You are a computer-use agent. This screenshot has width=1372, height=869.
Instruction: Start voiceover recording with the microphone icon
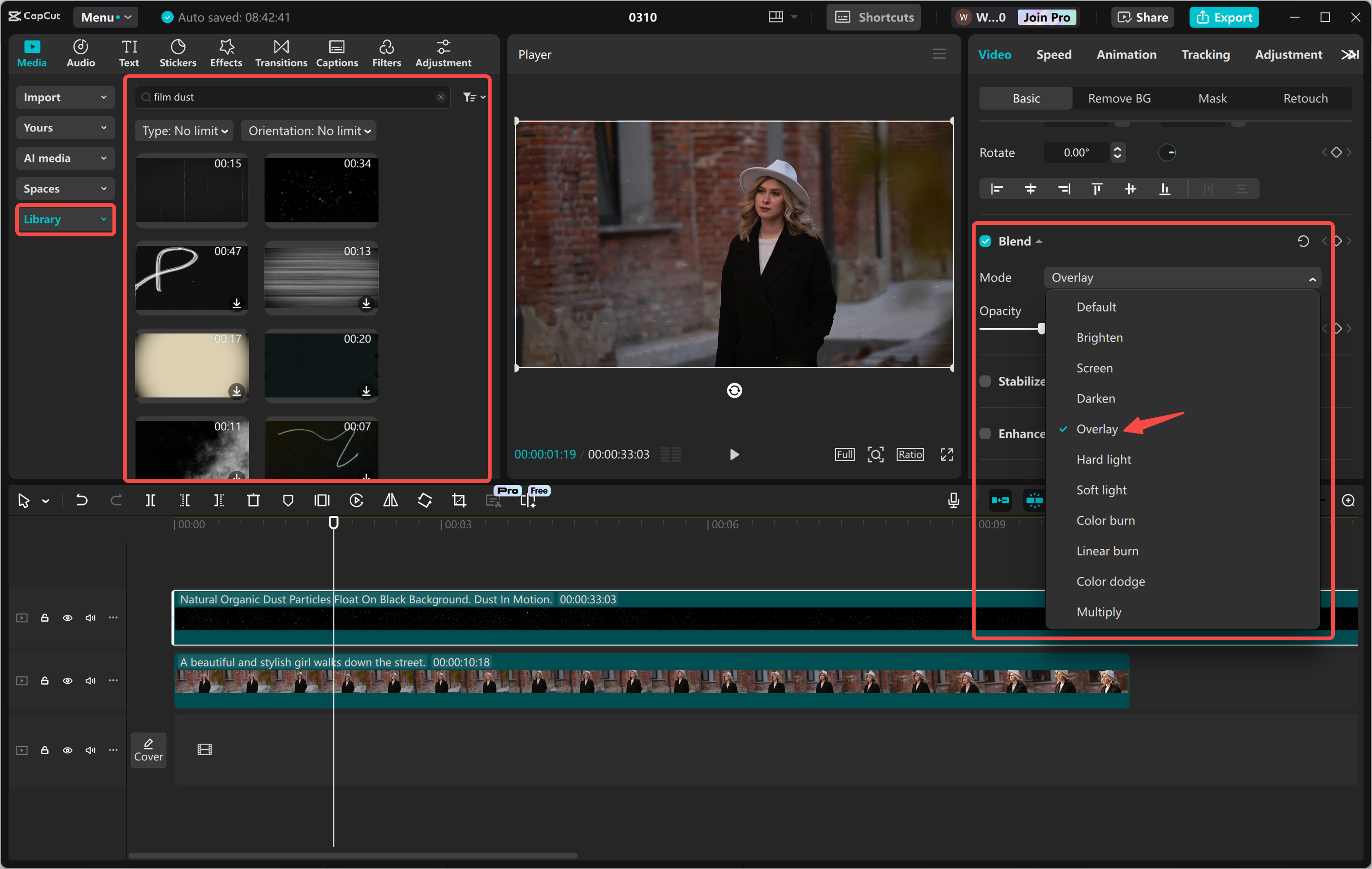[953, 500]
